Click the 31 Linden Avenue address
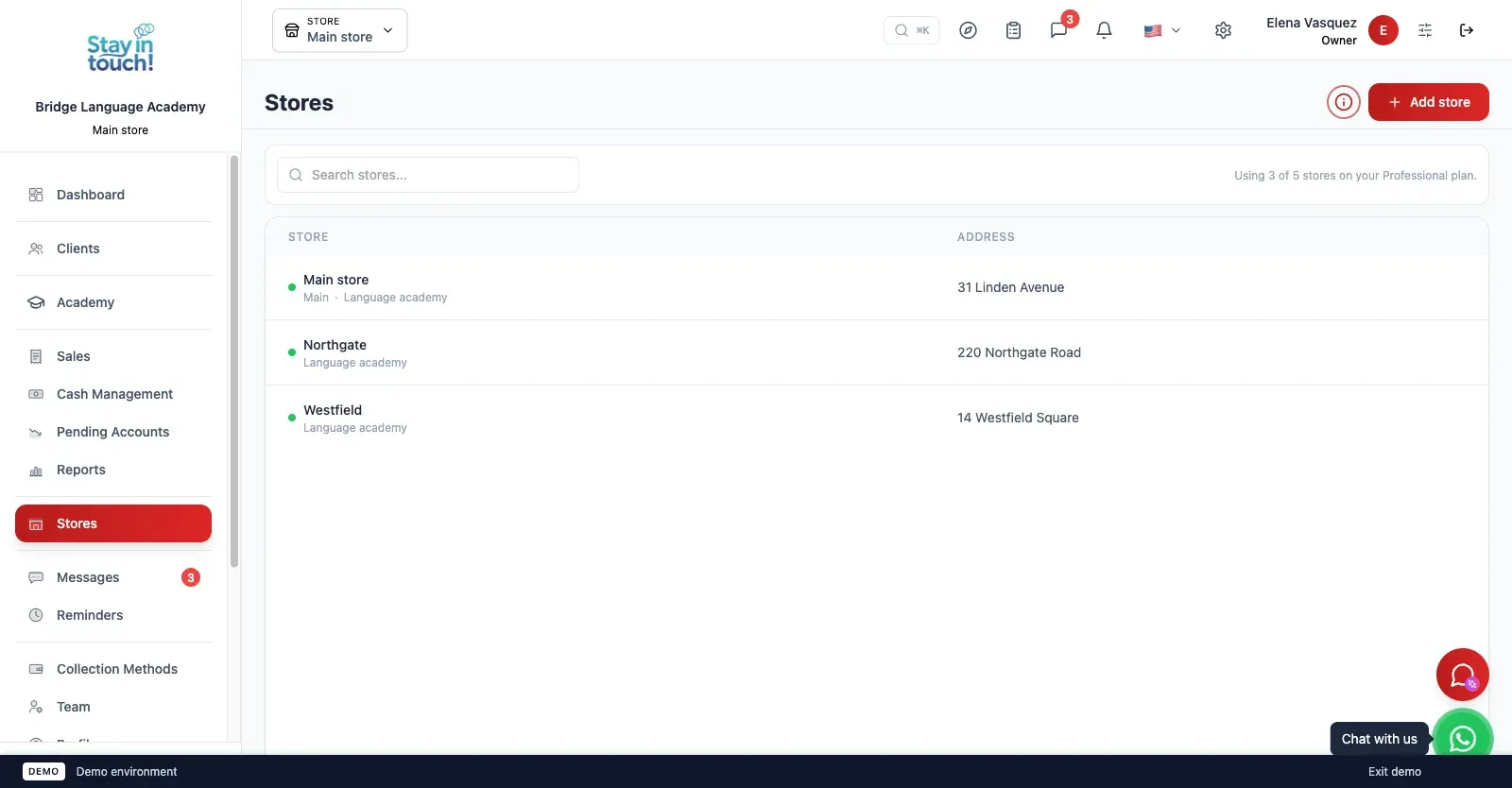The image size is (1512, 788). tap(1010, 287)
